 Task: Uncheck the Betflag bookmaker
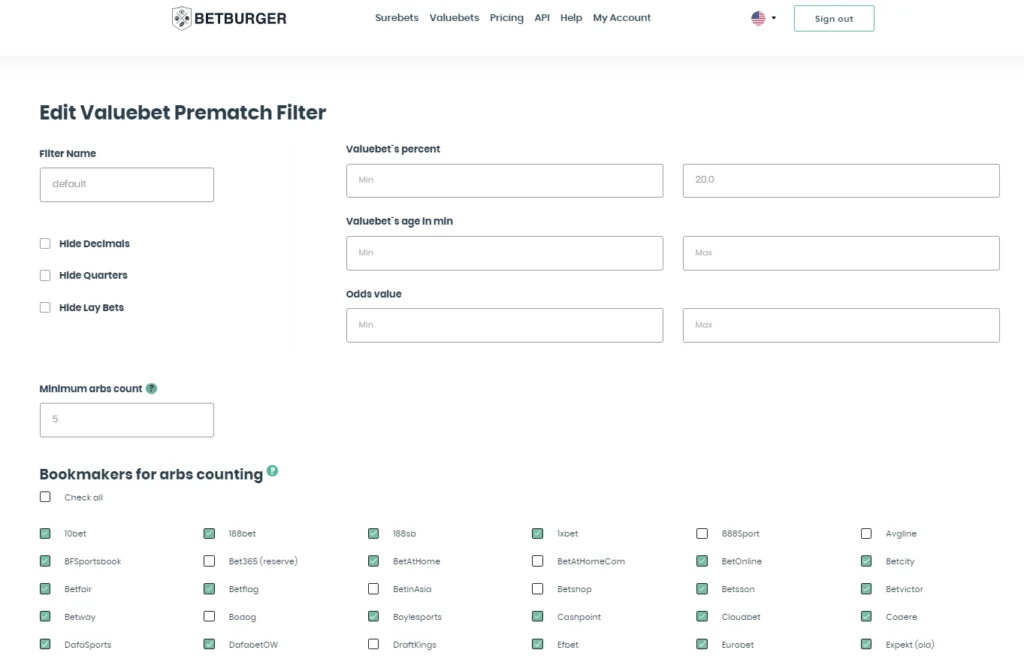point(209,589)
